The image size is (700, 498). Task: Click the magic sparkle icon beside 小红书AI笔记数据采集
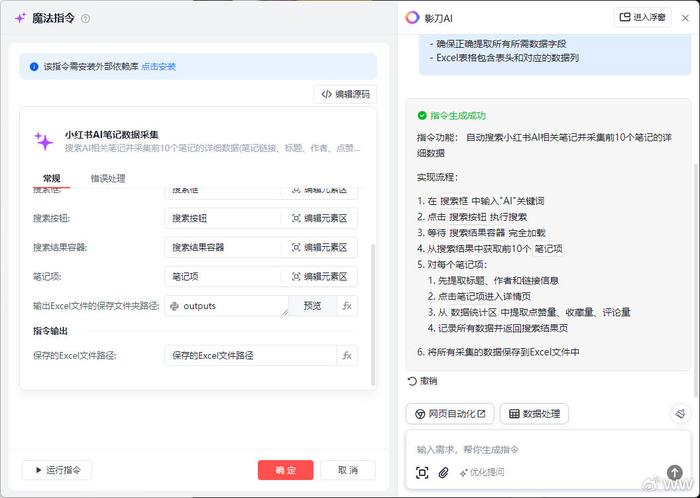pyautogui.click(x=44, y=141)
